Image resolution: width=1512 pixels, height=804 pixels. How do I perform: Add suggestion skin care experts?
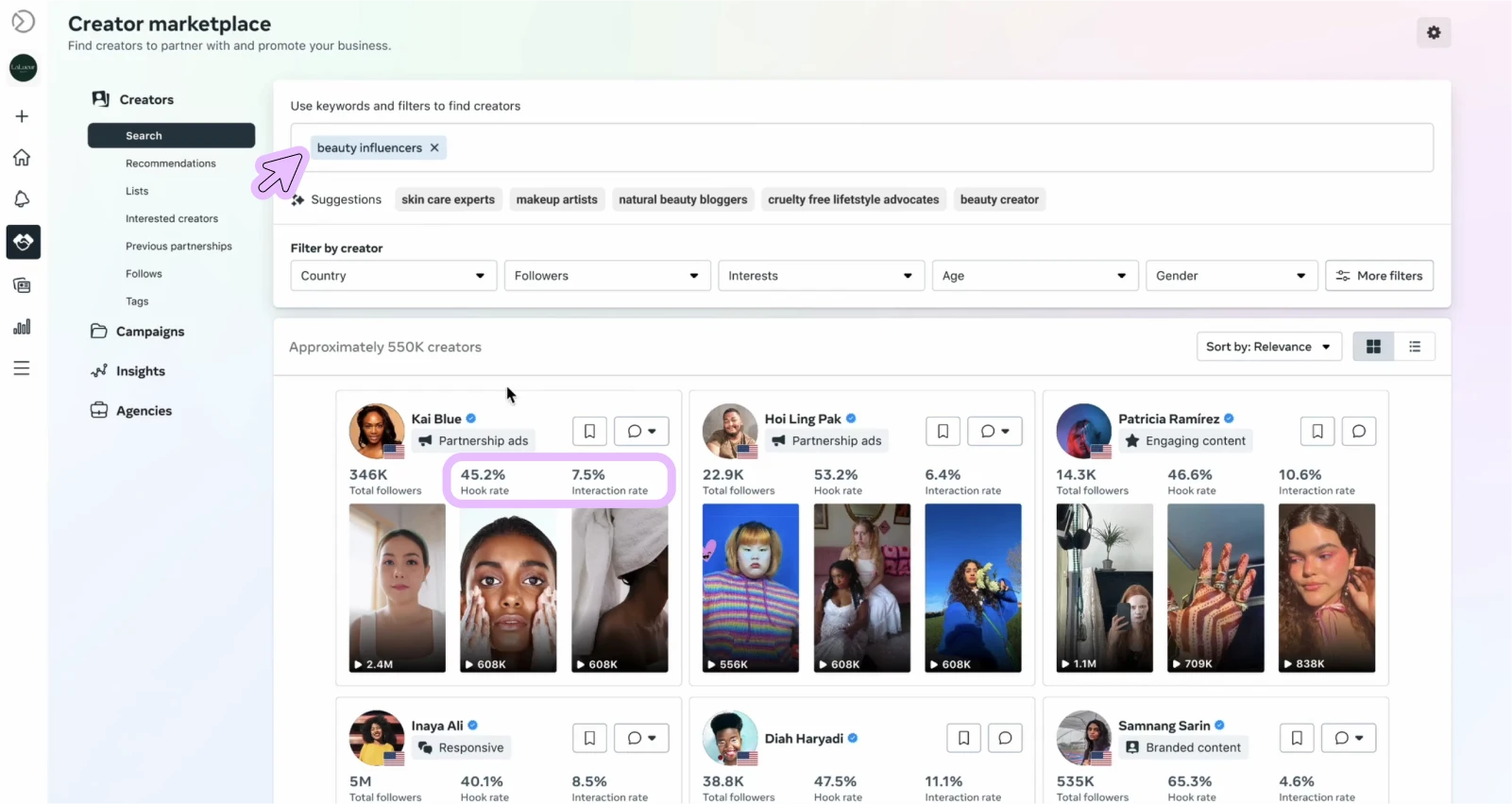click(448, 199)
